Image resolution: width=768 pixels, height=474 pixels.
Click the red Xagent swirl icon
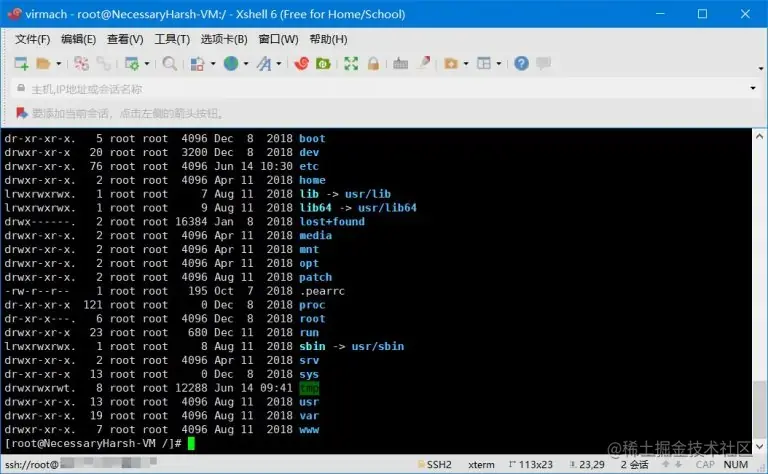tap(301, 63)
